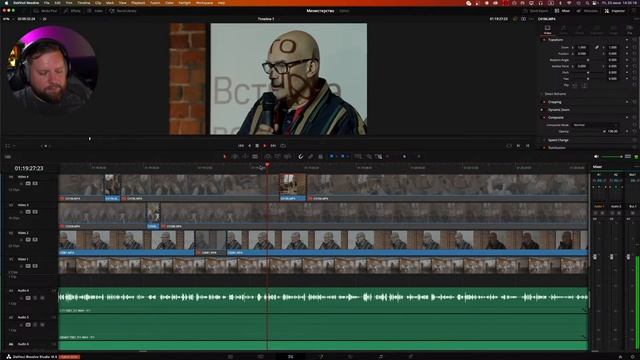The image size is (640, 360).
Task: Click the Overwrite Clip edit icon
Action: click(x=278, y=156)
